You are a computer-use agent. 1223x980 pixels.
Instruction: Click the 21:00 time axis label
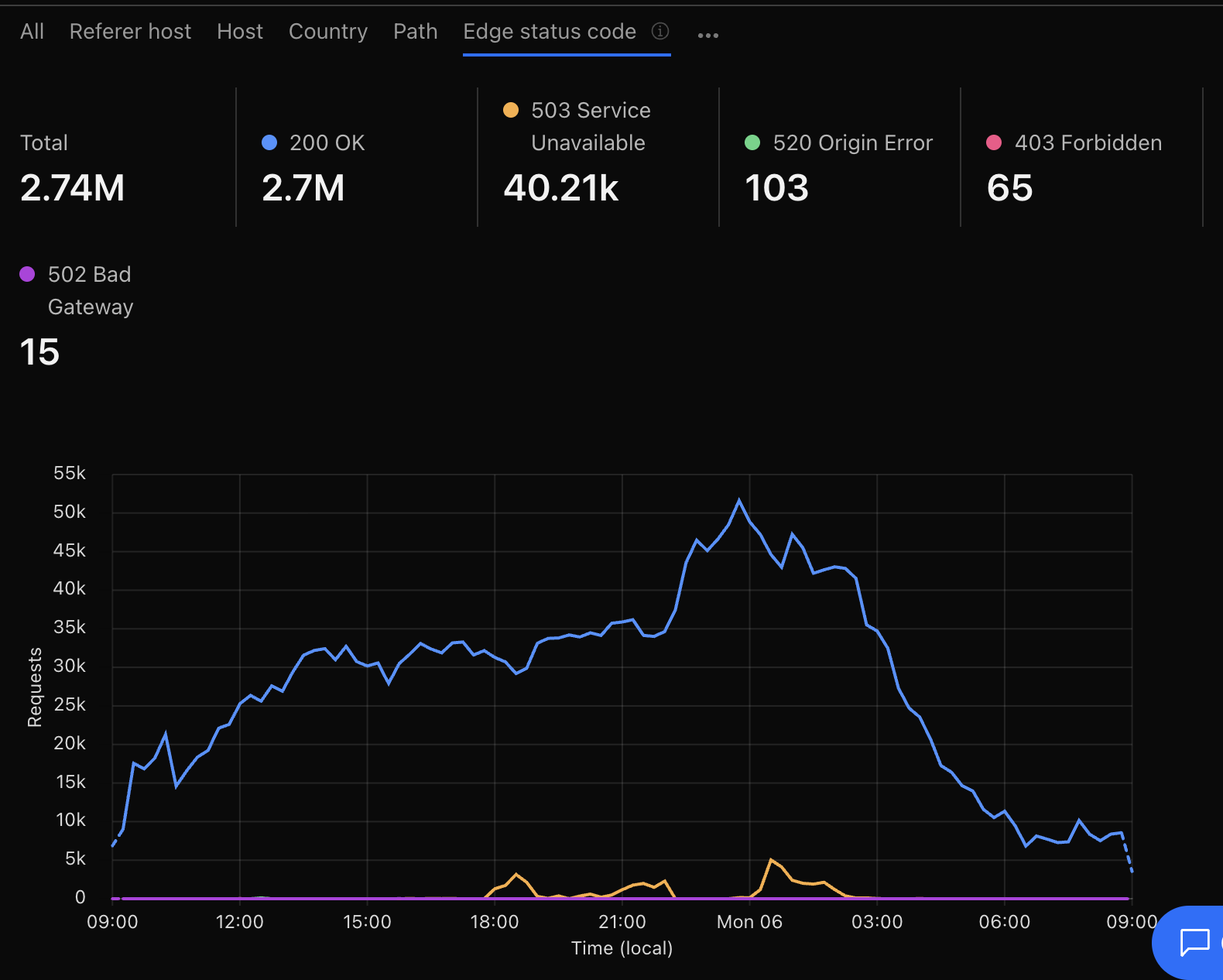point(622,922)
